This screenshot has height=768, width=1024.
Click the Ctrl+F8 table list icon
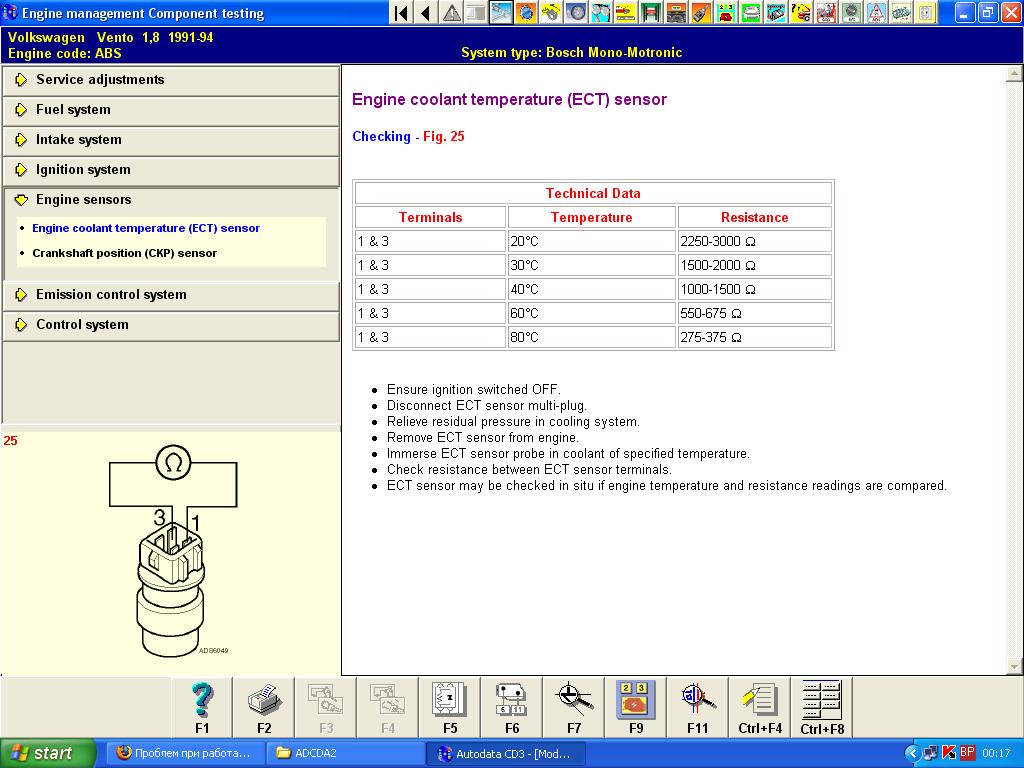pyautogui.click(x=822, y=706)
